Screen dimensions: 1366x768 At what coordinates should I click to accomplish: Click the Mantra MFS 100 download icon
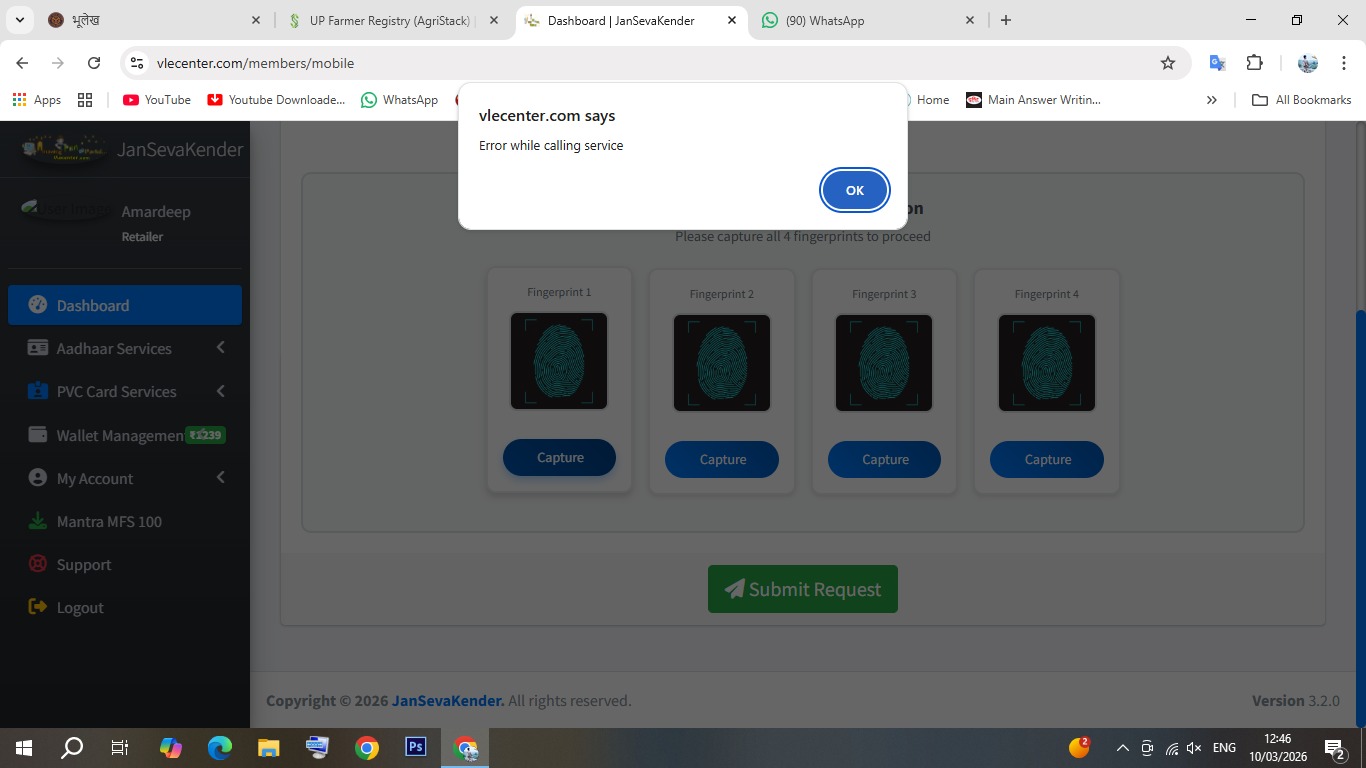[38, 521]
